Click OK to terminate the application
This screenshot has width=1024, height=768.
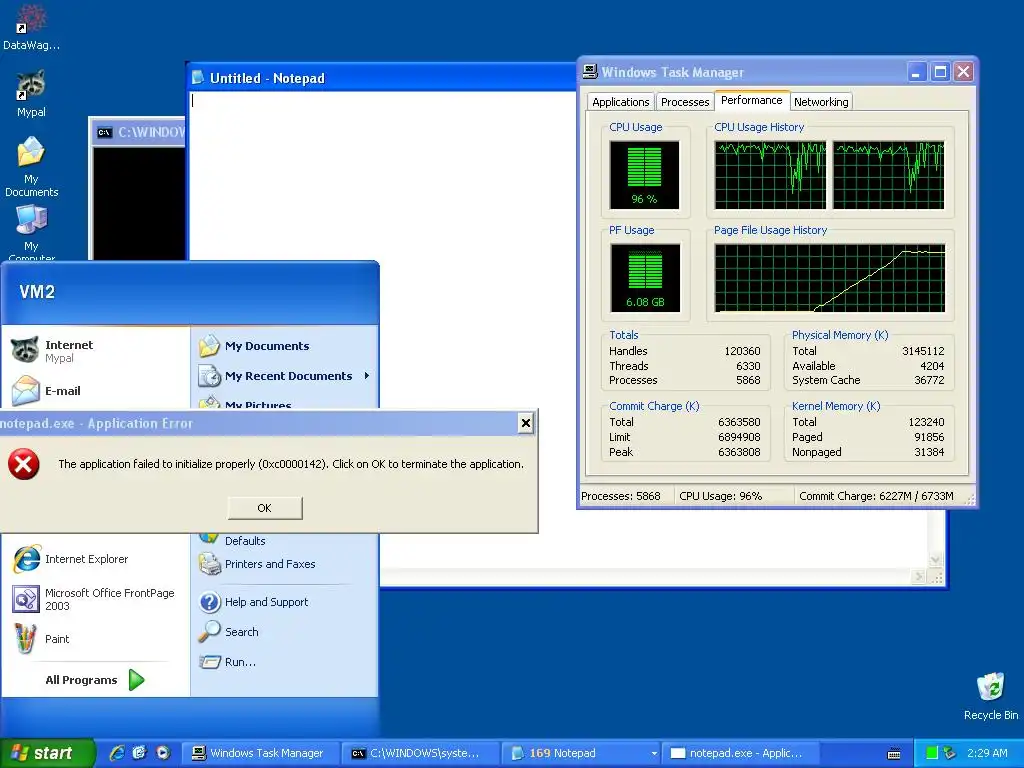coord(264,508)
